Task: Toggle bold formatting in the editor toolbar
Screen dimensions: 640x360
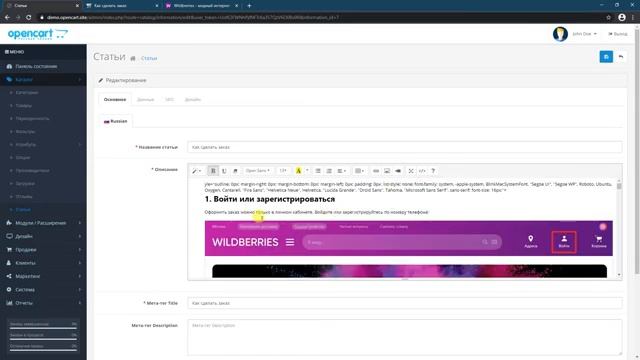Action: [x=213, y=171]
